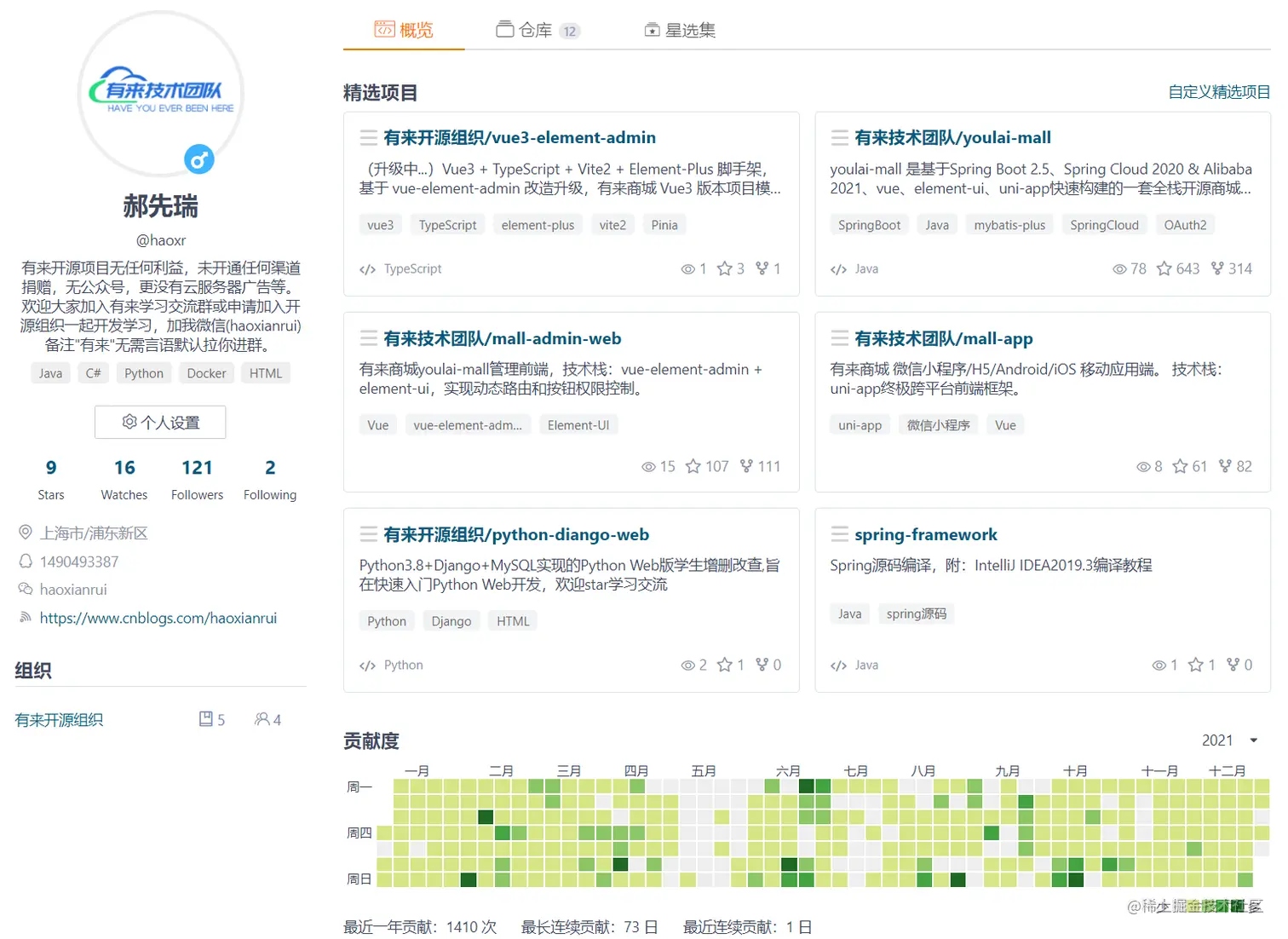The width and height of the screenshot is (1288, 939).
Task: Switch to the 仓库 repositories tab
Action: pos(538,30)
